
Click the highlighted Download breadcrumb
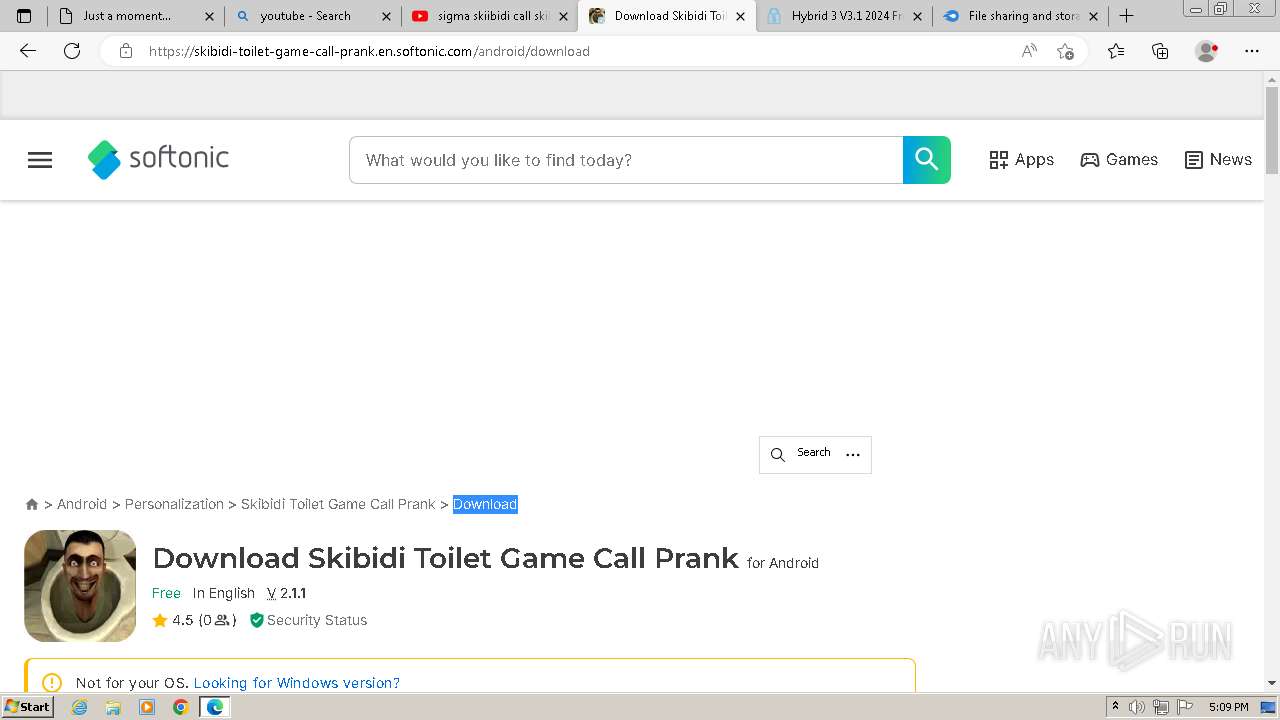click(x=485, y=504)
